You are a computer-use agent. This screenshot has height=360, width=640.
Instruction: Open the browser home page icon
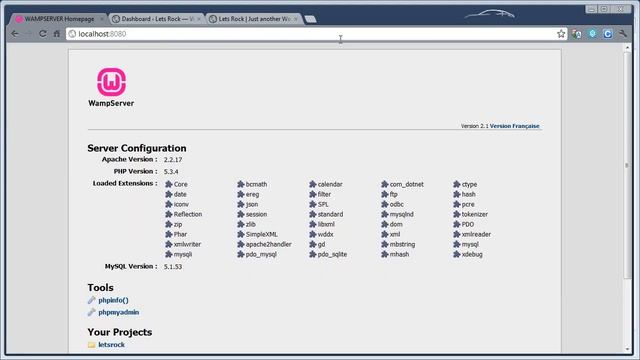point(56,34)
